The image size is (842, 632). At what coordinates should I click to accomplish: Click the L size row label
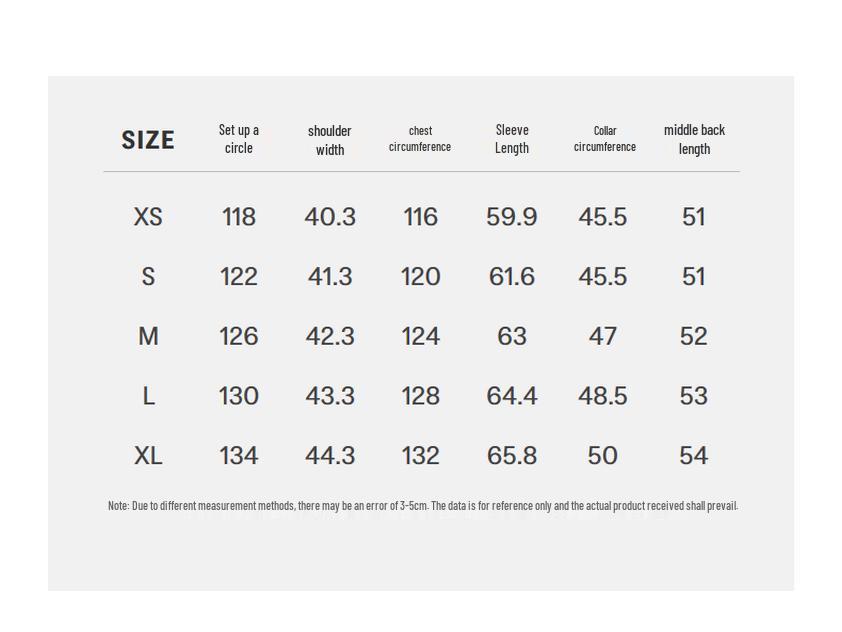[148, 397]
